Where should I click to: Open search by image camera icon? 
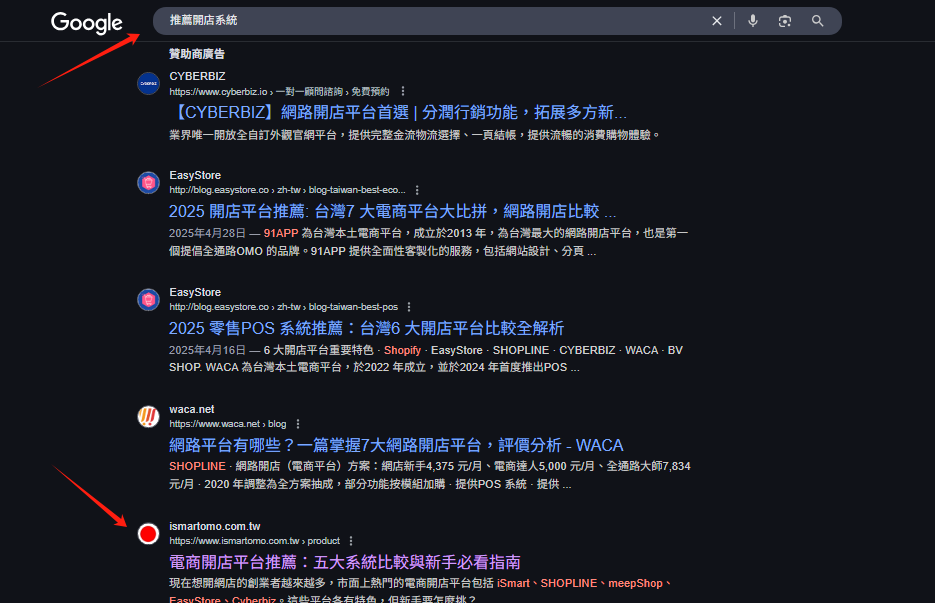(x=785, y=21)
